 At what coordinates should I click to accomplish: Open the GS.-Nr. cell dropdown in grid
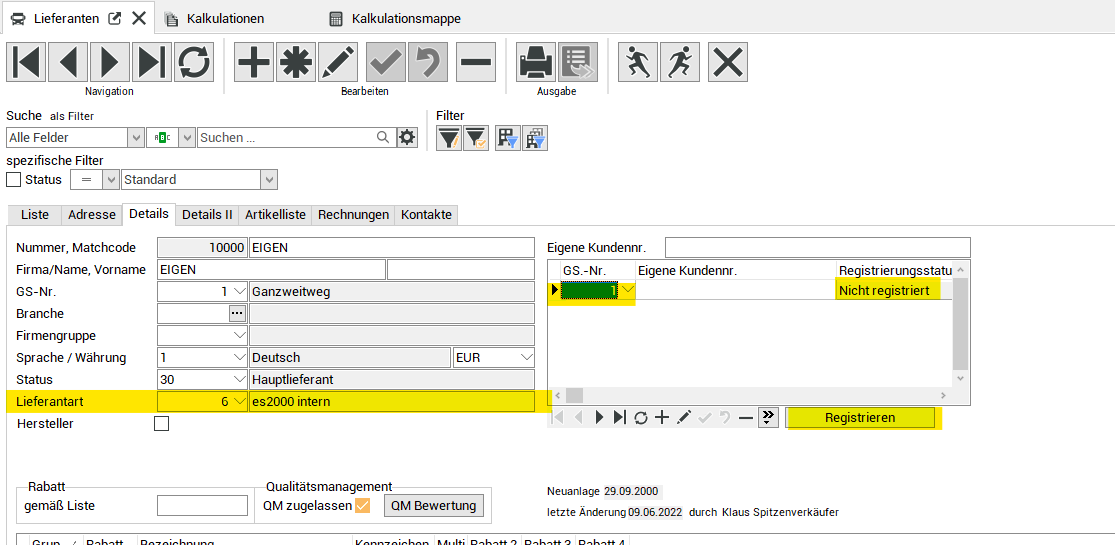626,290
